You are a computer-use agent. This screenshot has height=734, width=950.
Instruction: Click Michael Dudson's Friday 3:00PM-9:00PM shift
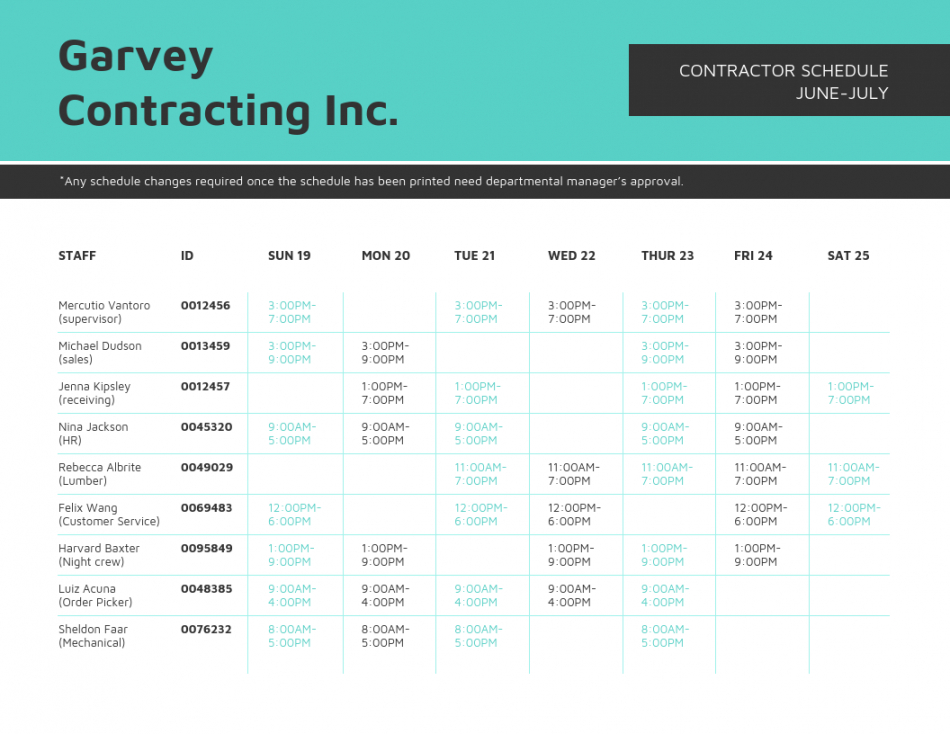758,353
